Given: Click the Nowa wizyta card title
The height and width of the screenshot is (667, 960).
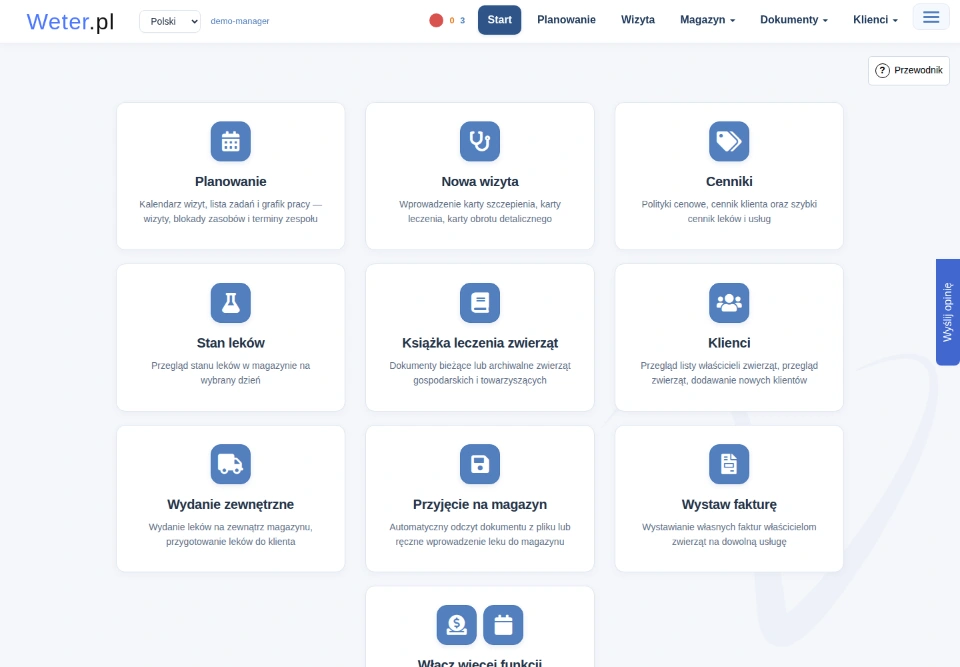Looking at the screenshot, I should tap(480, 181).
